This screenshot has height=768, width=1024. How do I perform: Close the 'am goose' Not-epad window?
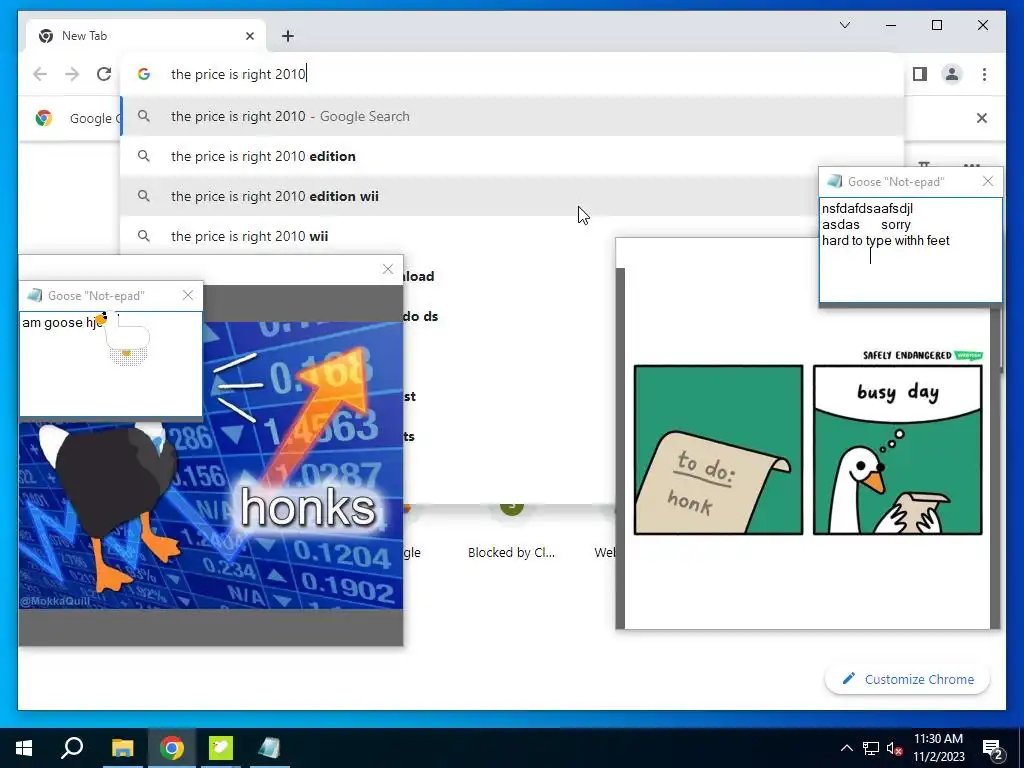(x=188, y=295)
